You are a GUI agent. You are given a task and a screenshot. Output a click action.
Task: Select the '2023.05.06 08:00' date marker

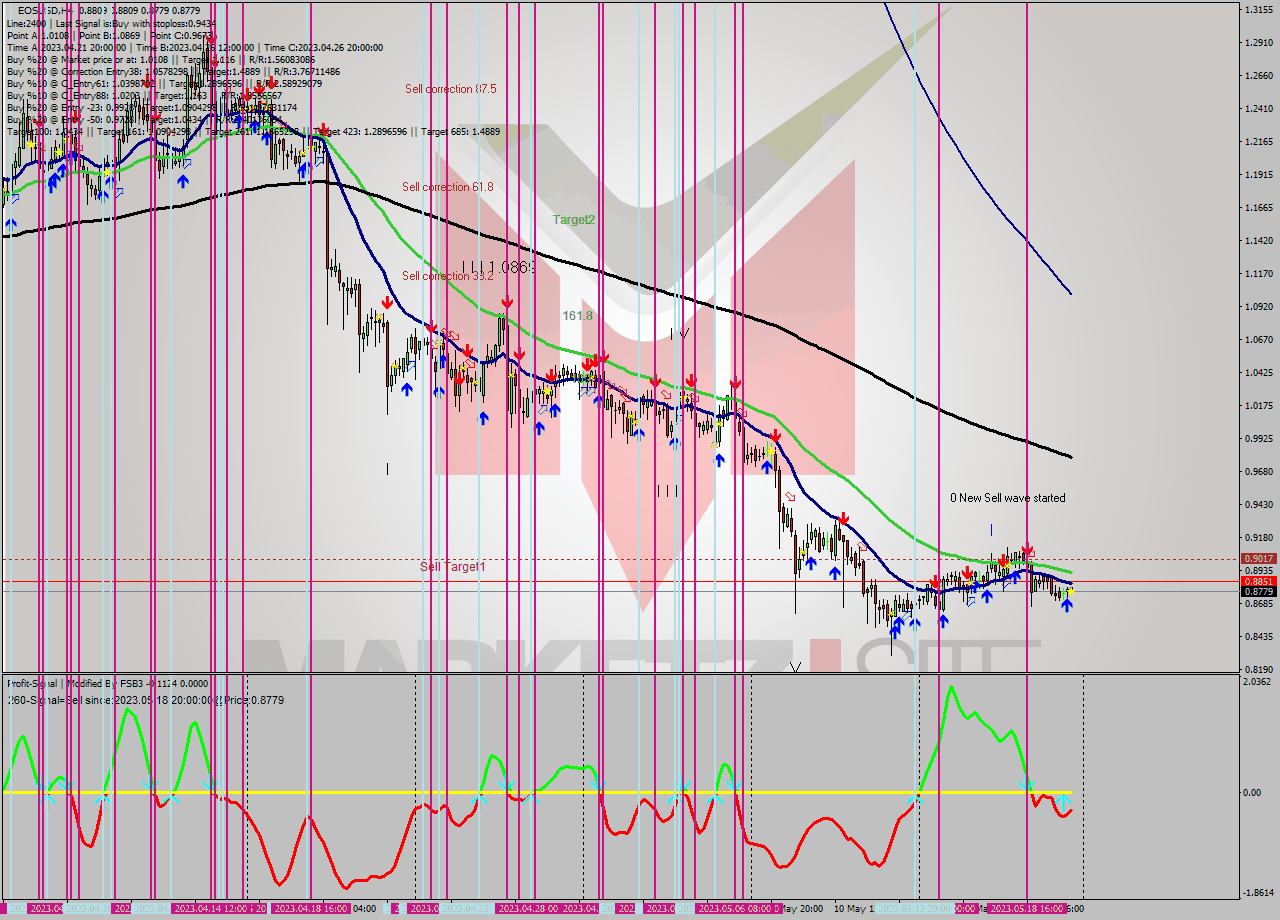click(x=735, y=908)
